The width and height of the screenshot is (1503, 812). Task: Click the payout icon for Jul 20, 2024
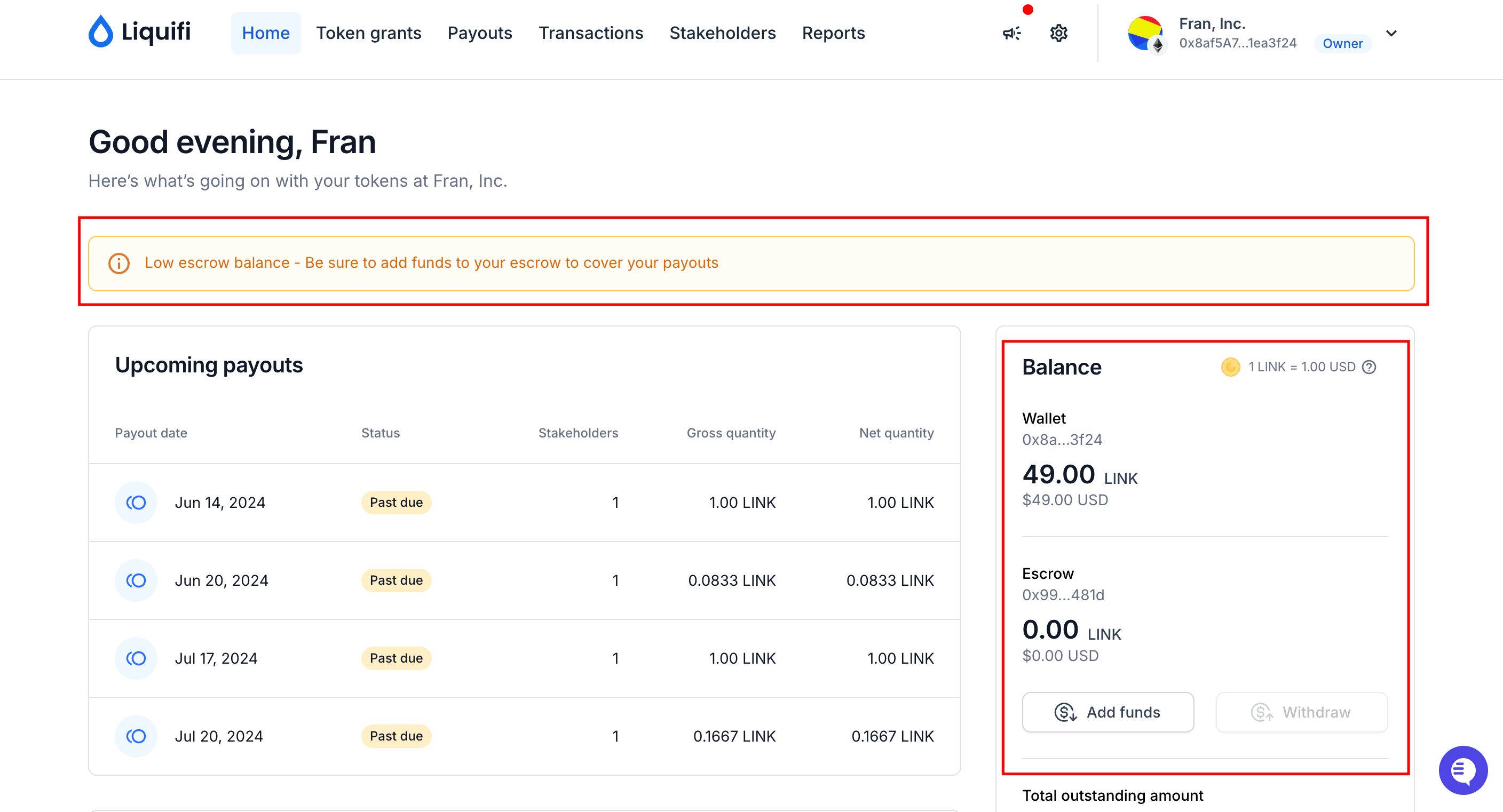click(136, 736)
